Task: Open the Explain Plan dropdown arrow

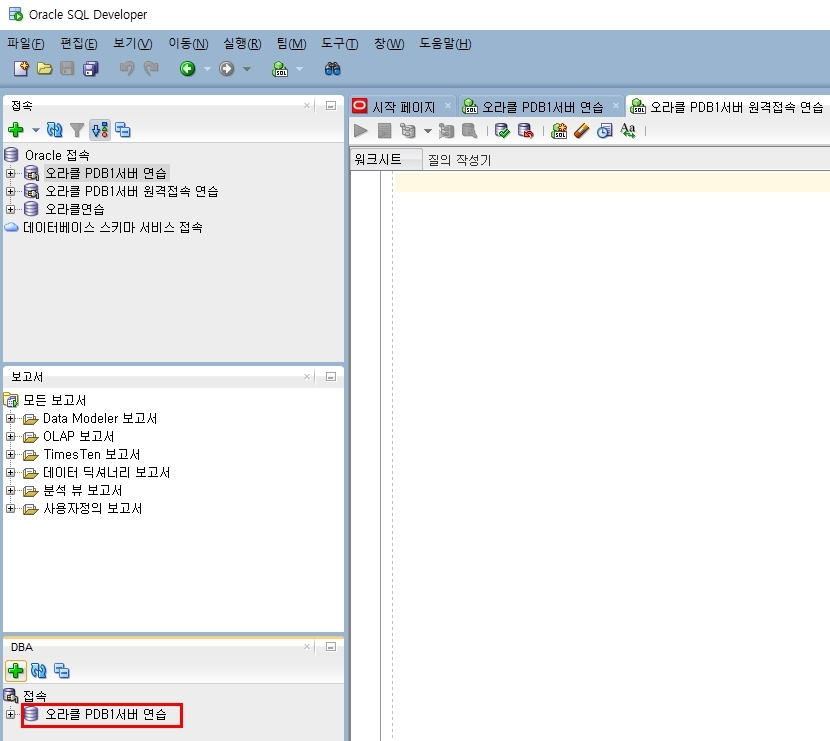Action: 428,131
